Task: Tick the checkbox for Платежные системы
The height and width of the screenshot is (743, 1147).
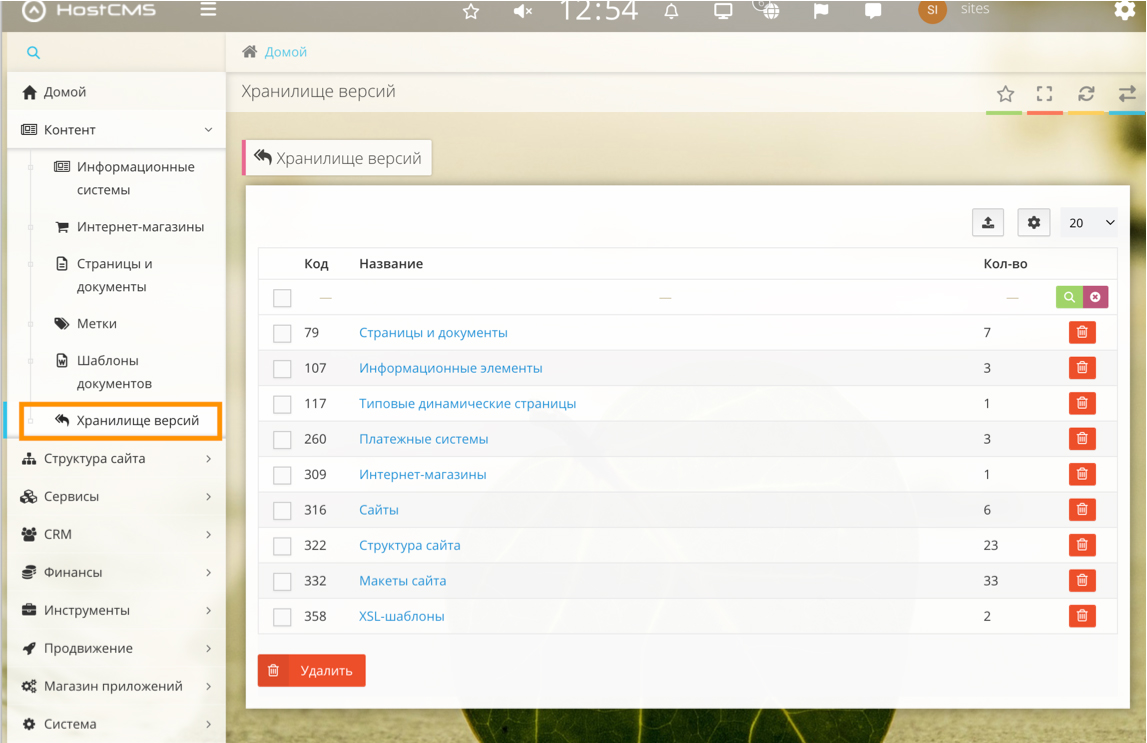Action: tap(282, 440)
